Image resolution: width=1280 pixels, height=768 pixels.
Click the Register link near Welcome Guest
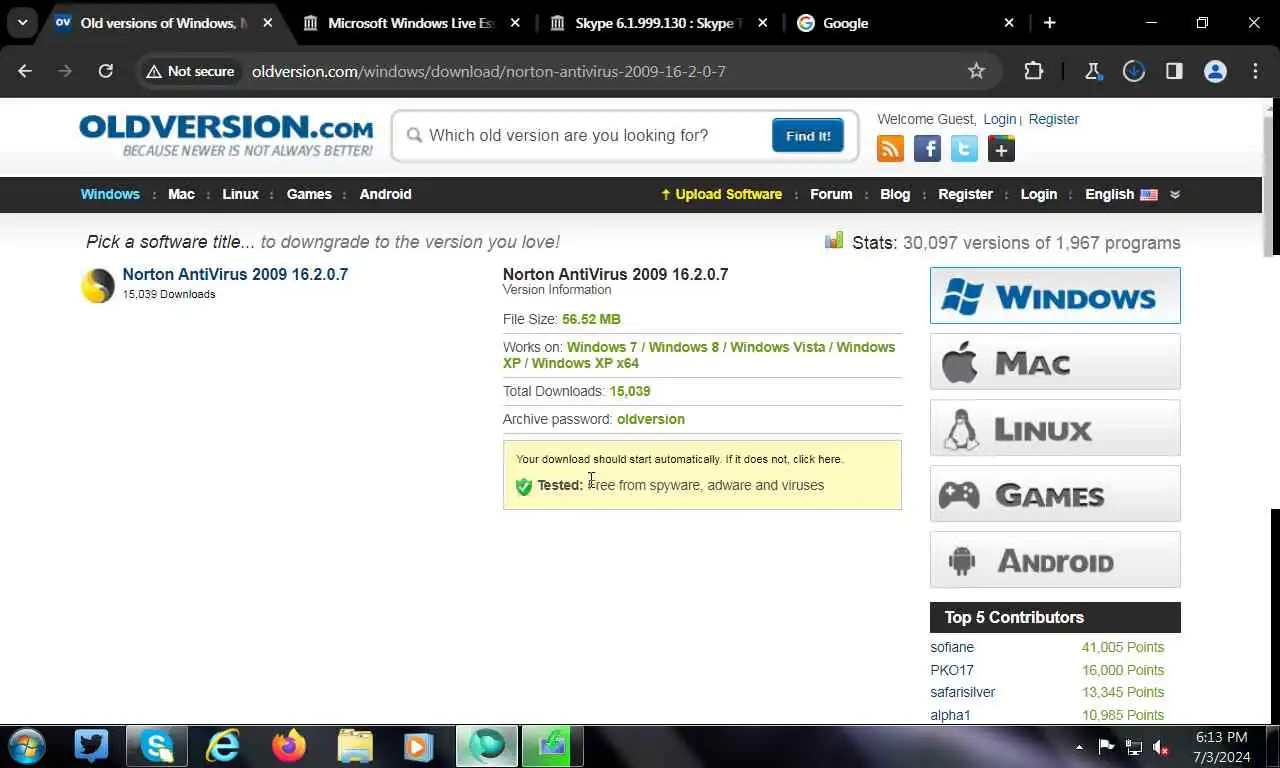pyautogui.click(x=1053, y=119)
